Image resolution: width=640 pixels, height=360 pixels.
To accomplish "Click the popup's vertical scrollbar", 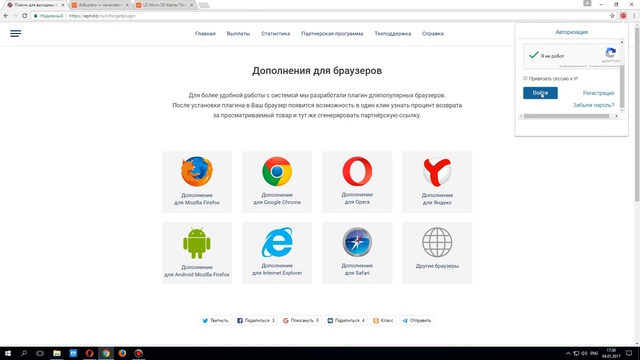I will [x=622, y=86].
